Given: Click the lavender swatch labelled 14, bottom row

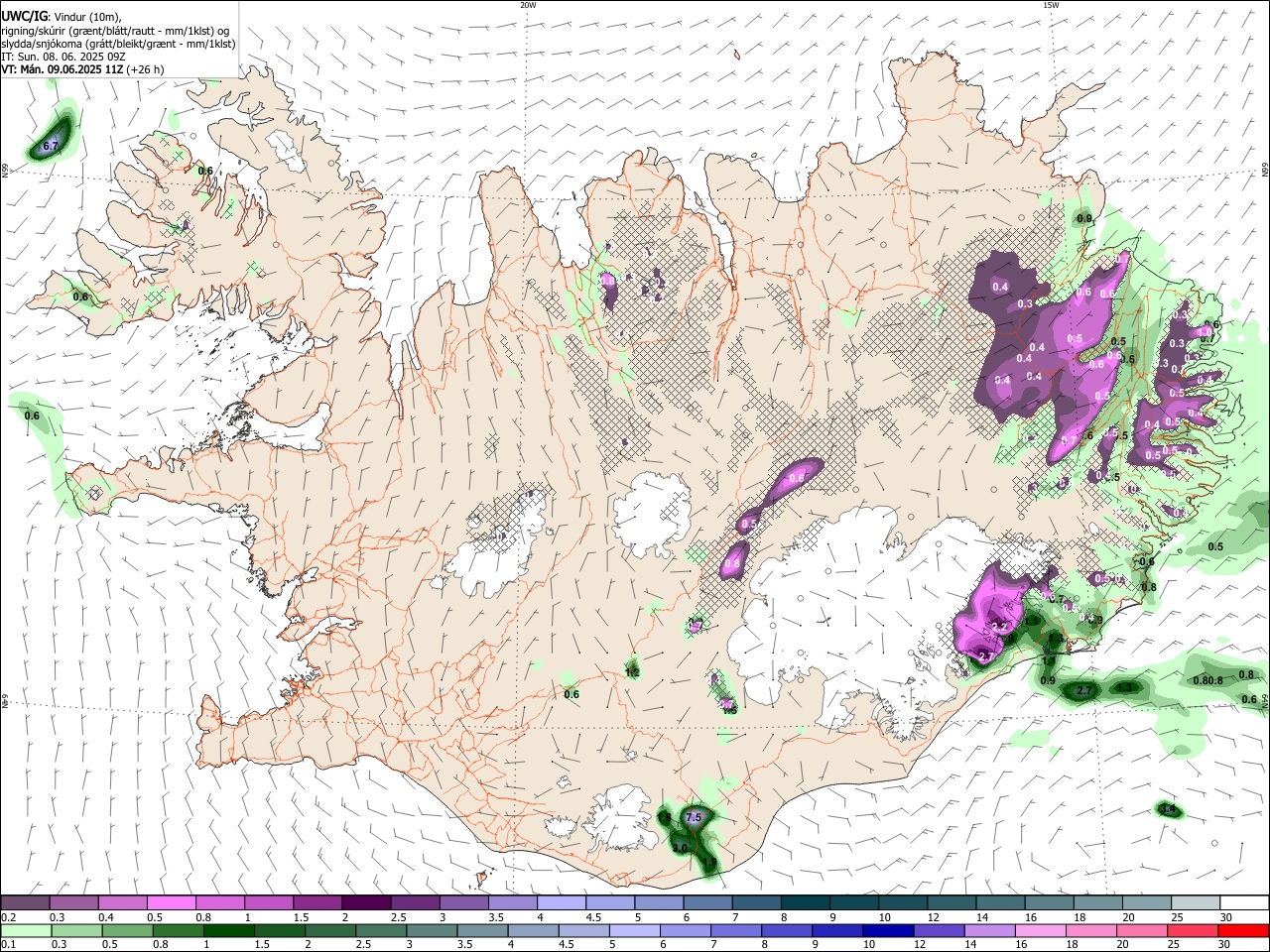Looking at the screenshot, I should [x=990, y=930].
